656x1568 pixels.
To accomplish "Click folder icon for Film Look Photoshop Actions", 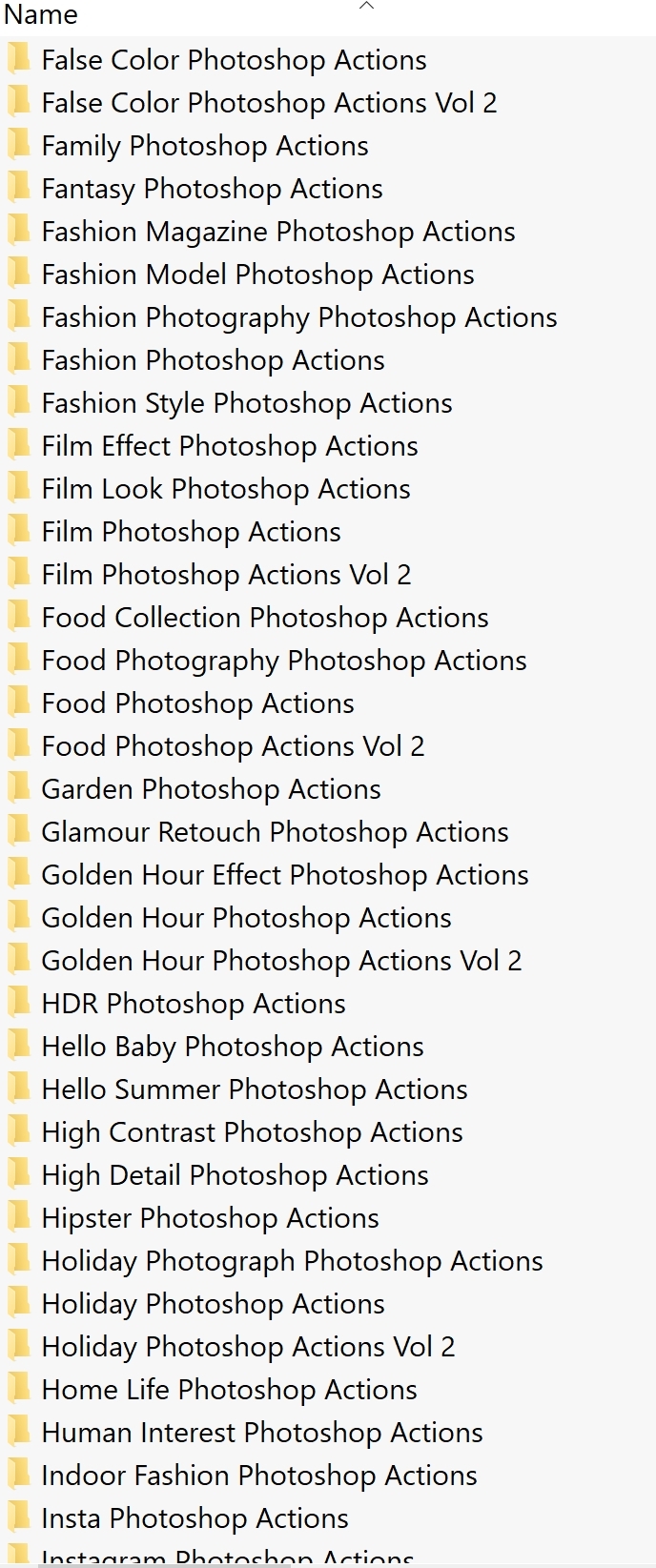I will tap(18, 488).
